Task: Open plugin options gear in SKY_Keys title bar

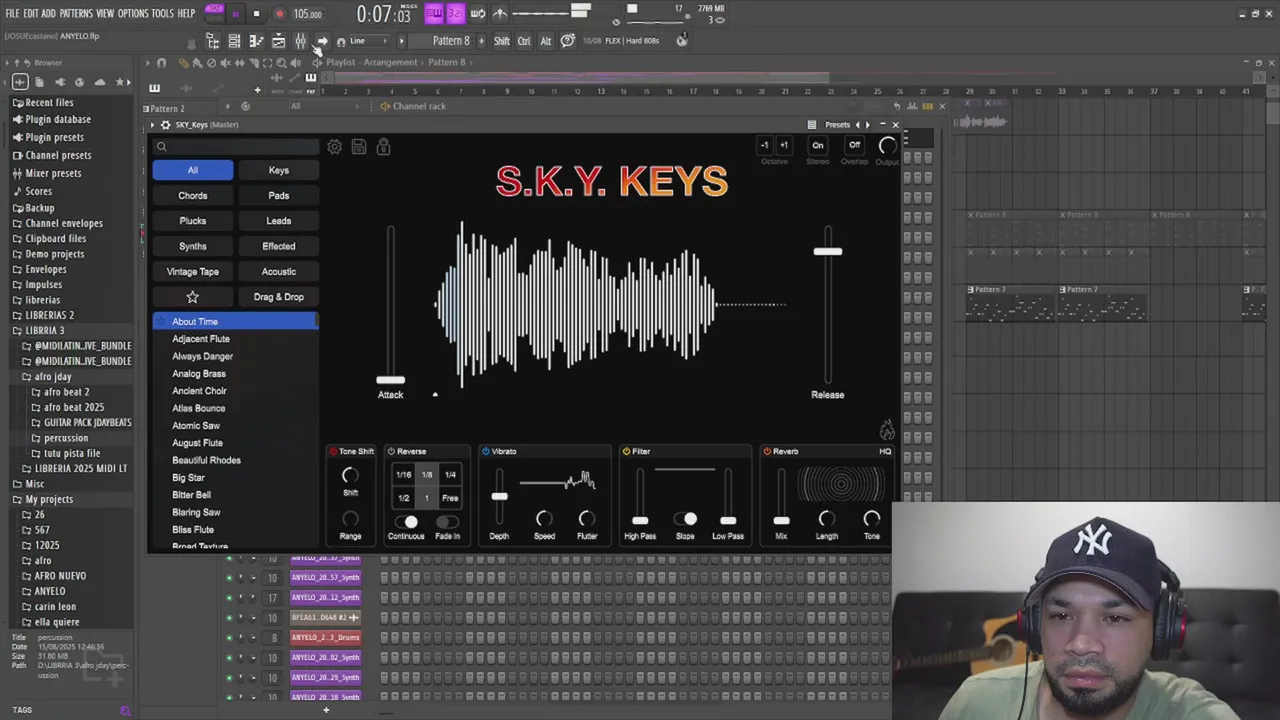Action: click(x=166, y=125)
